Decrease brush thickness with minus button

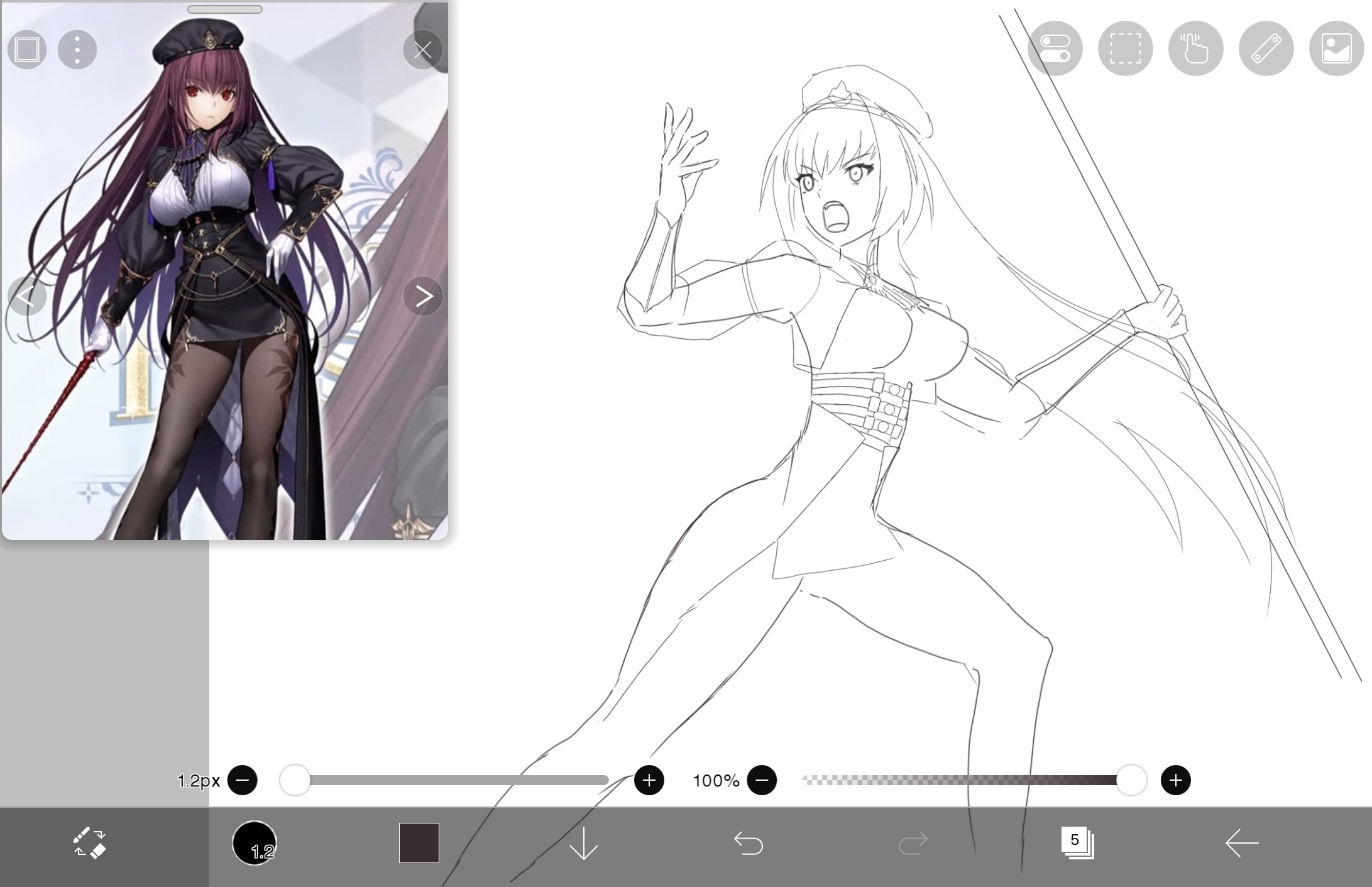pos(243,780)
